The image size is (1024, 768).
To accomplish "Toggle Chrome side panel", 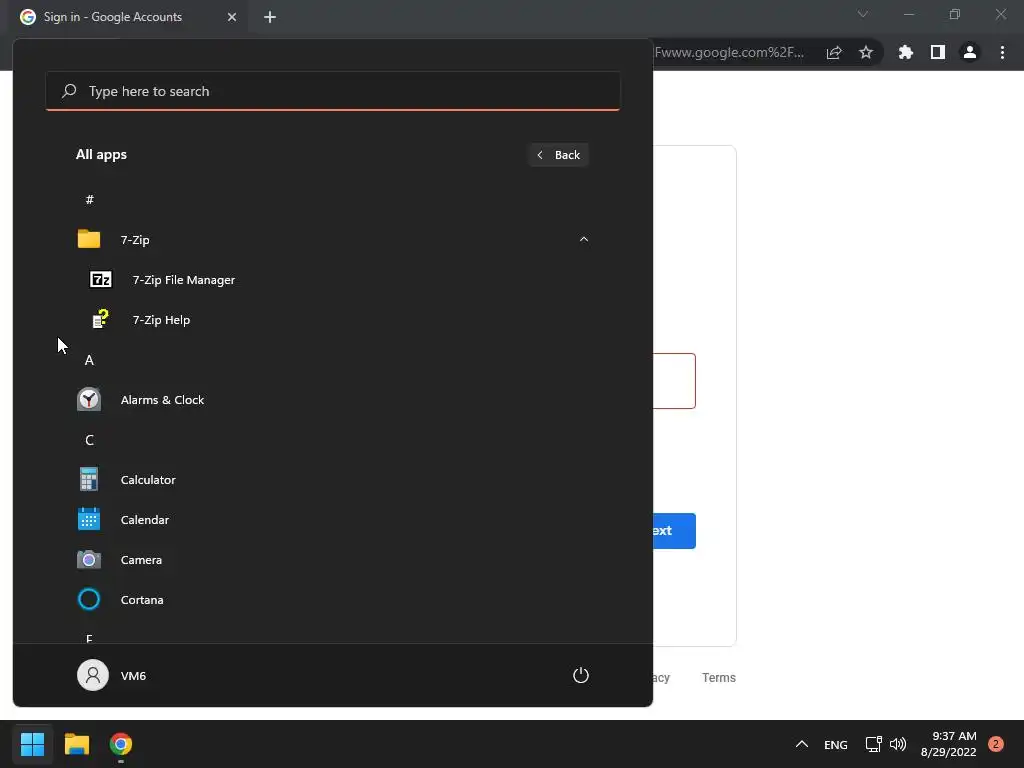I will pyautogui.click(x=937, y=52).
